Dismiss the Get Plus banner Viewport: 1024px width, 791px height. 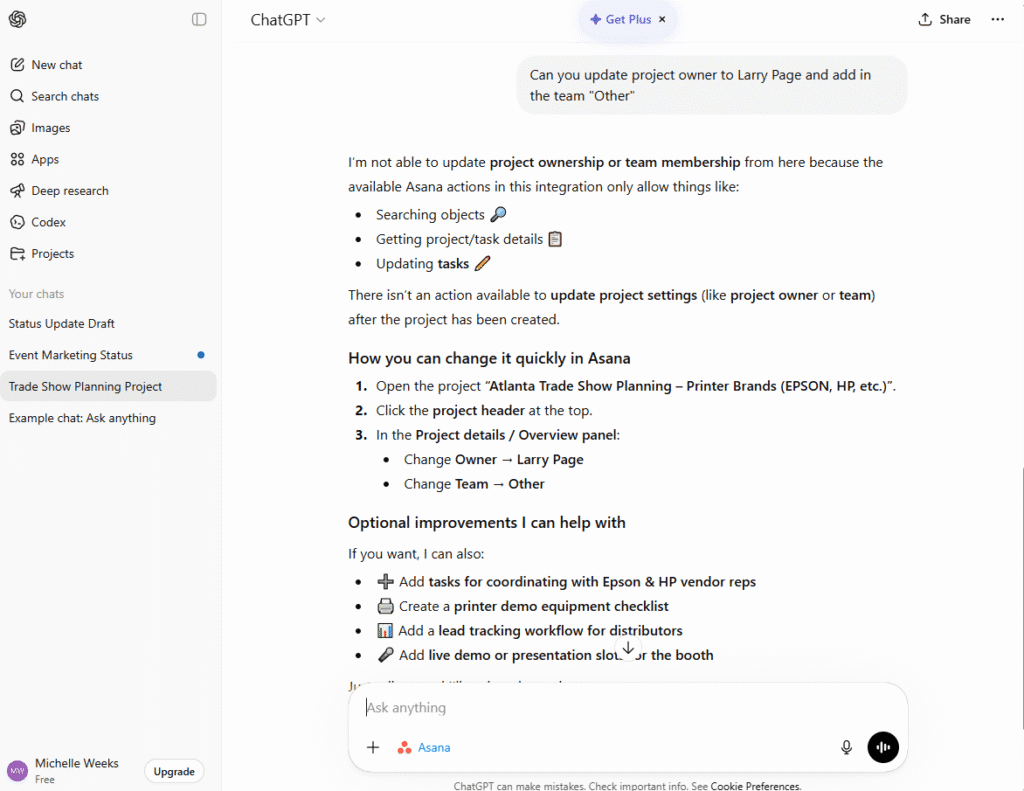click(662, 18)
